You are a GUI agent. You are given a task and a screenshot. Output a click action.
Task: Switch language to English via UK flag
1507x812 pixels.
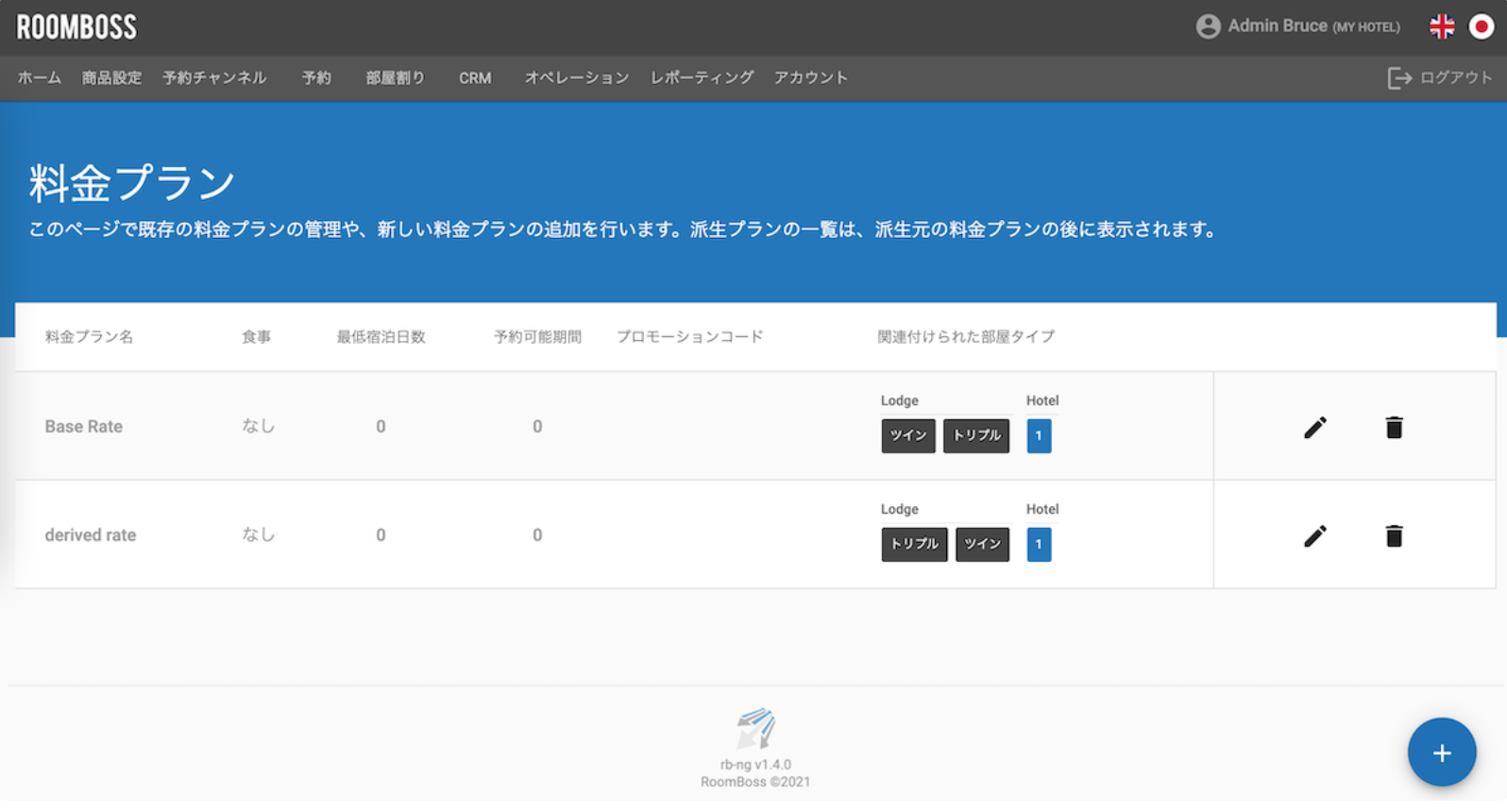(x=1442, y=26)
